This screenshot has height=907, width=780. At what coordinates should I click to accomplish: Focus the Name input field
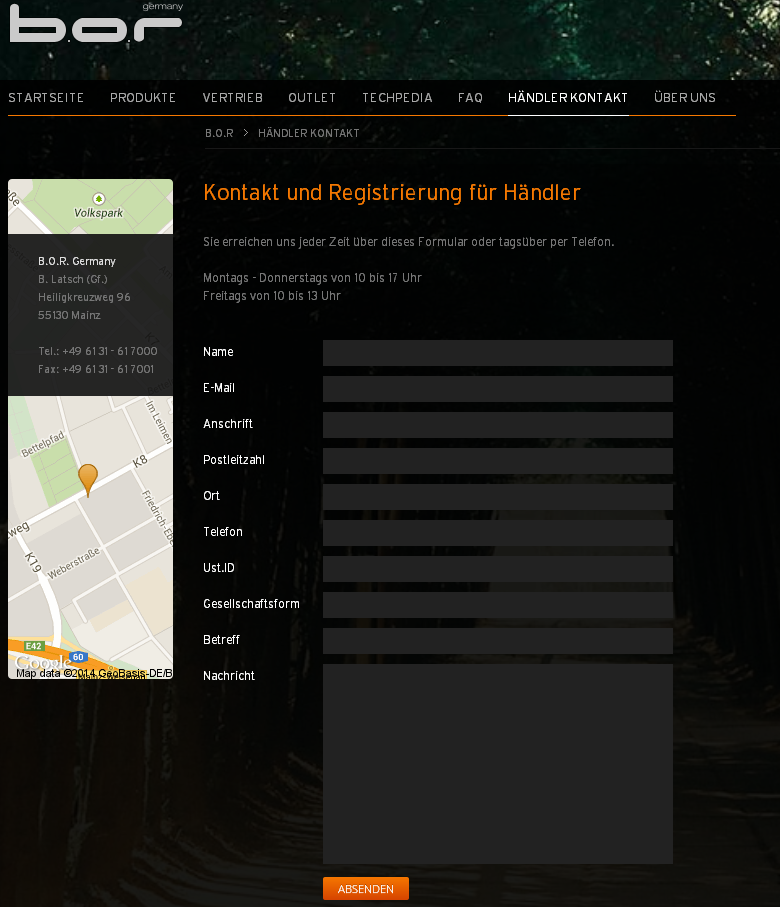click(x=497, y=353)
